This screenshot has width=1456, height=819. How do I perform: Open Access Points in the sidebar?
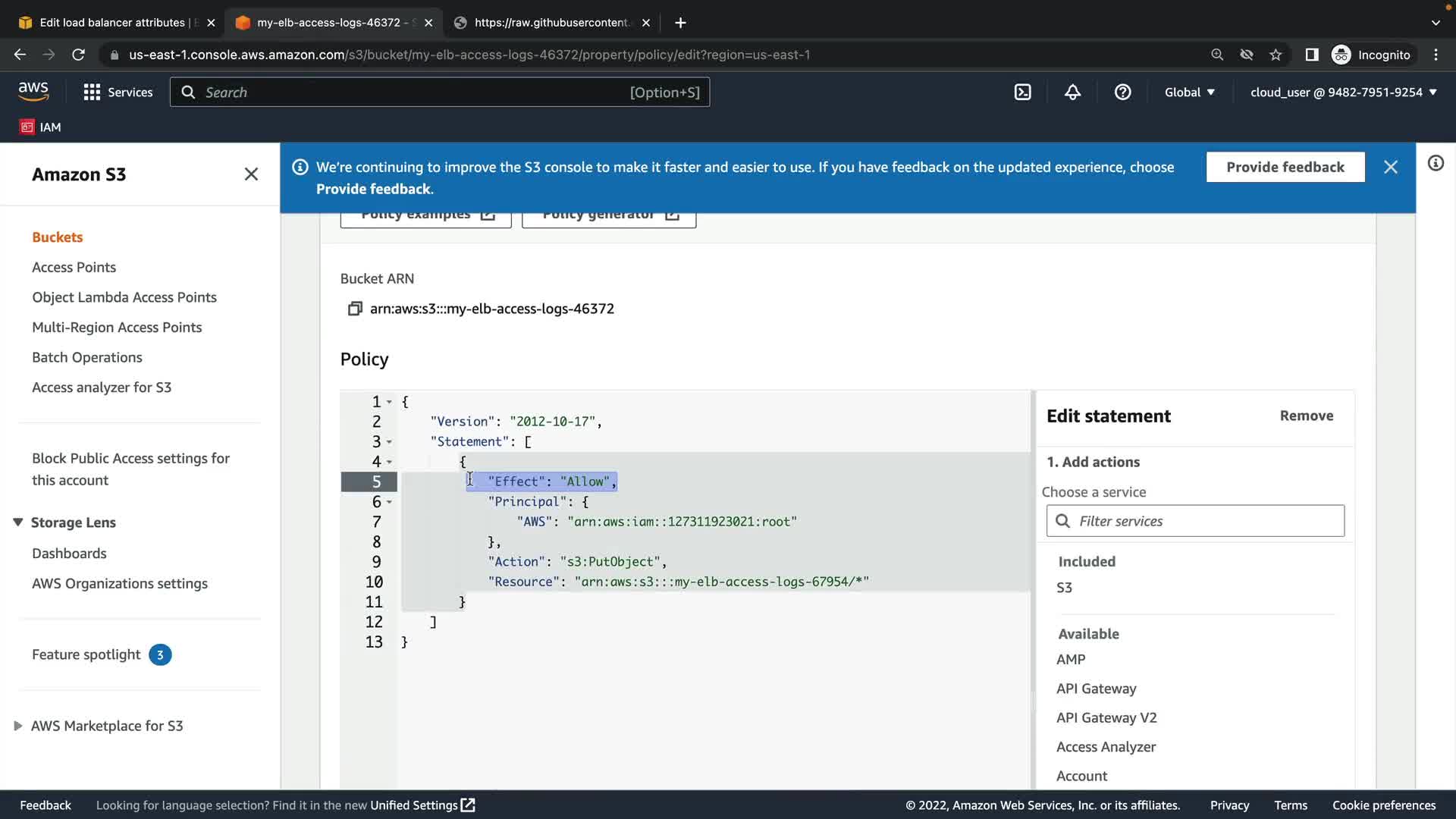tap(74, 267)
